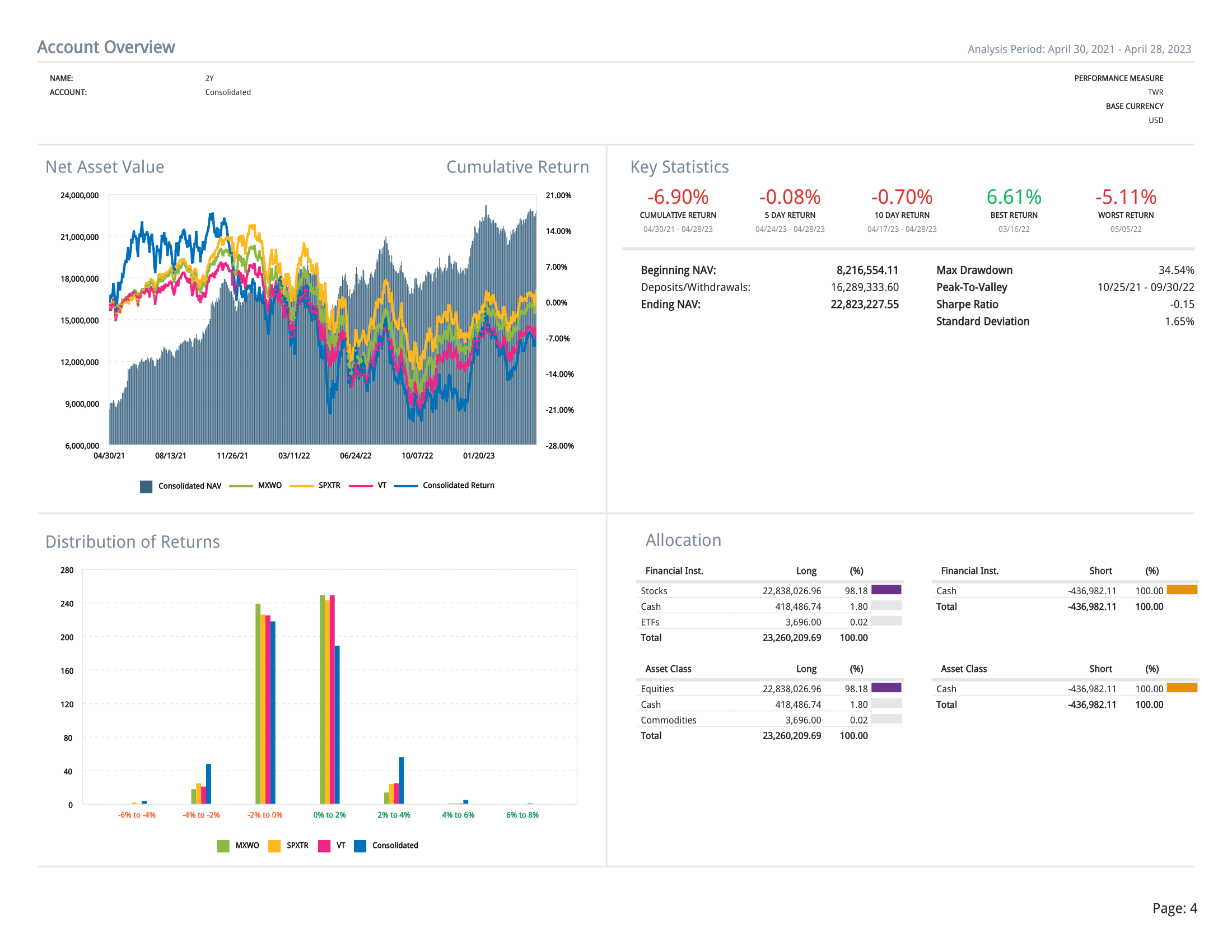The height and width of the screenshot is (952, 1232).
Task: Click MXWO green square in distribution legend
Action: [223, 846]
